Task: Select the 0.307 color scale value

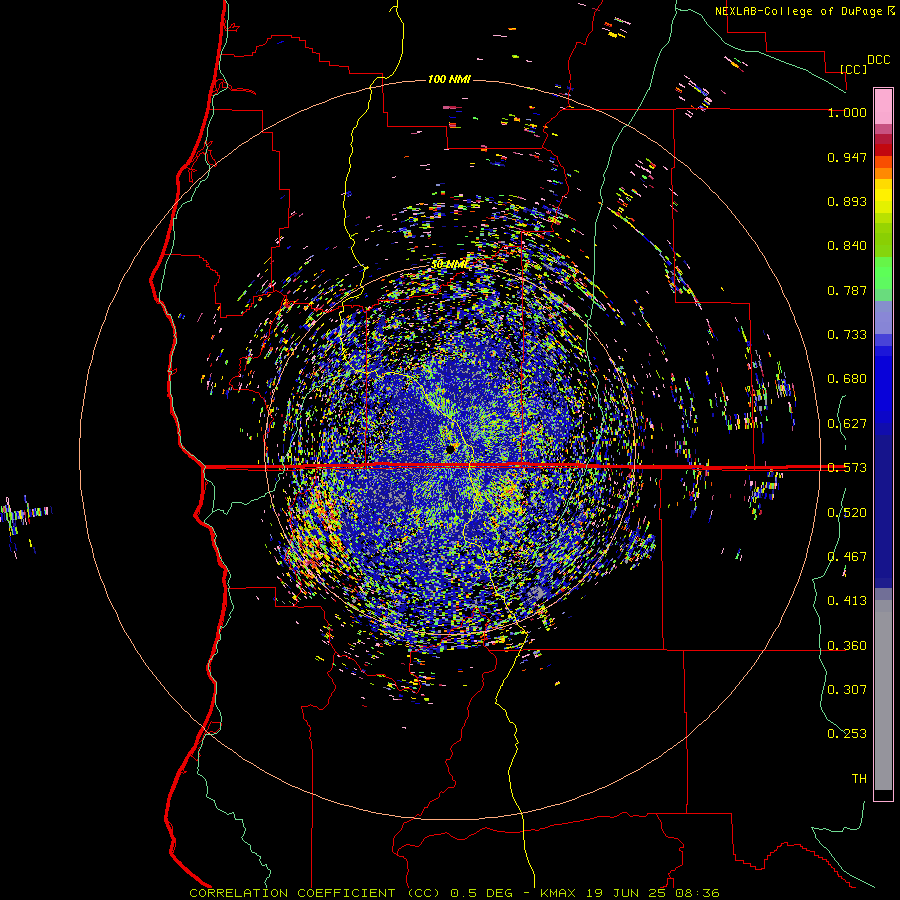Action: (847, 690)
